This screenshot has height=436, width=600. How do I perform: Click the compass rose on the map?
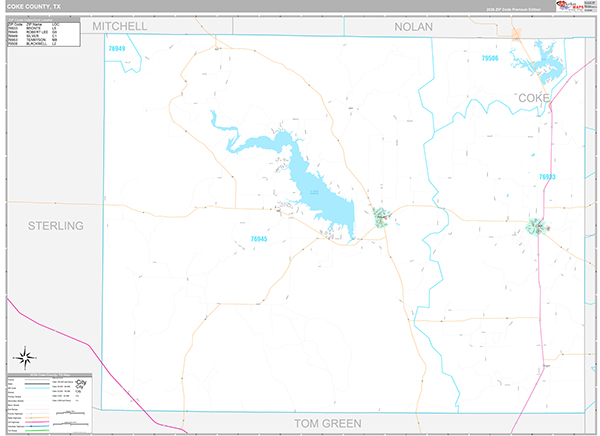point(25,358)
